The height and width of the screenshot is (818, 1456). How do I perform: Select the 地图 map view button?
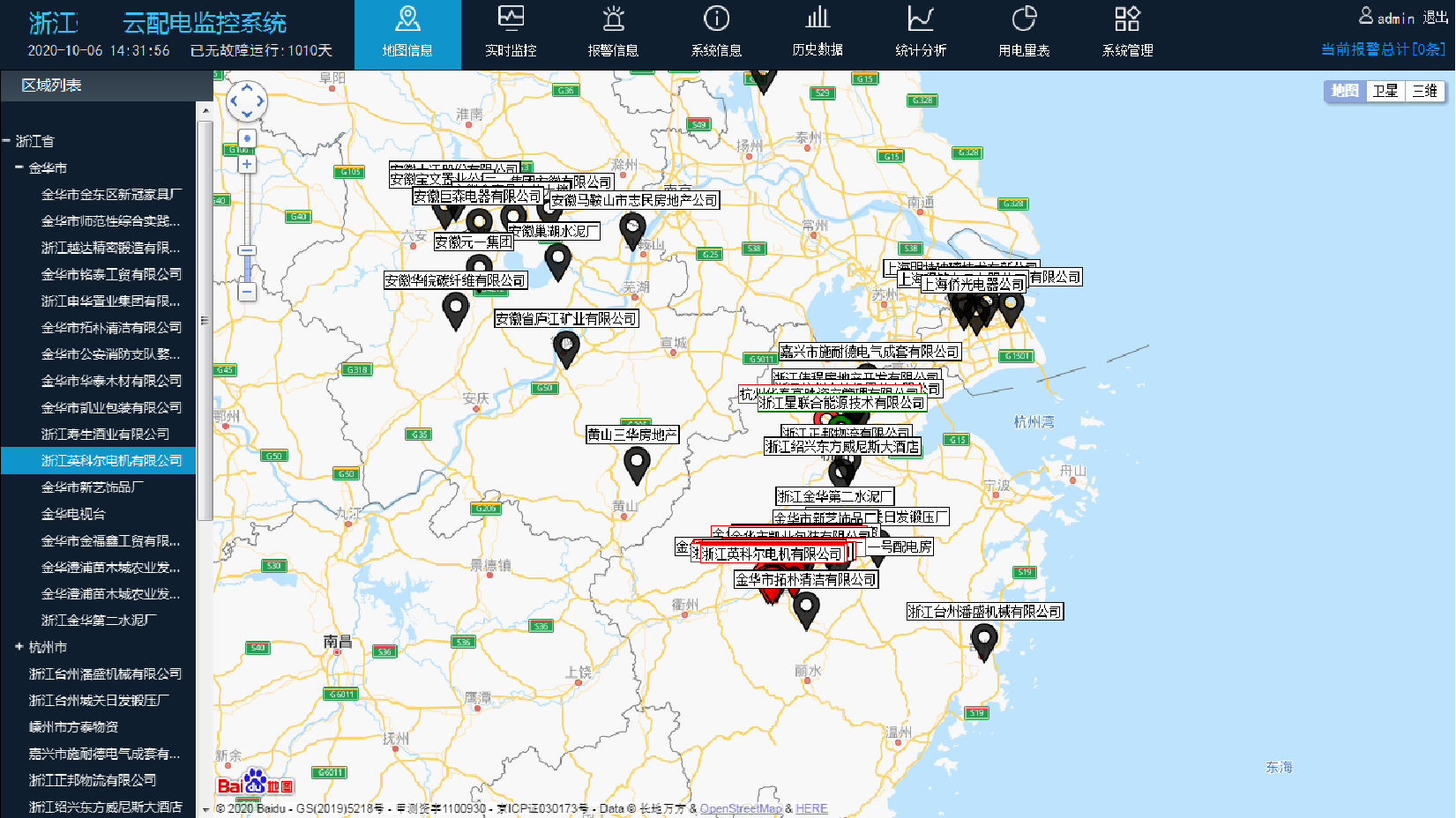coord(1345,91)
